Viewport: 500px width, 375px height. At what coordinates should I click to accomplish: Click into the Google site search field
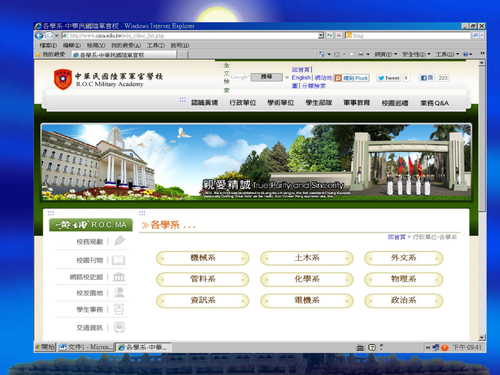[x=240, y=77]
